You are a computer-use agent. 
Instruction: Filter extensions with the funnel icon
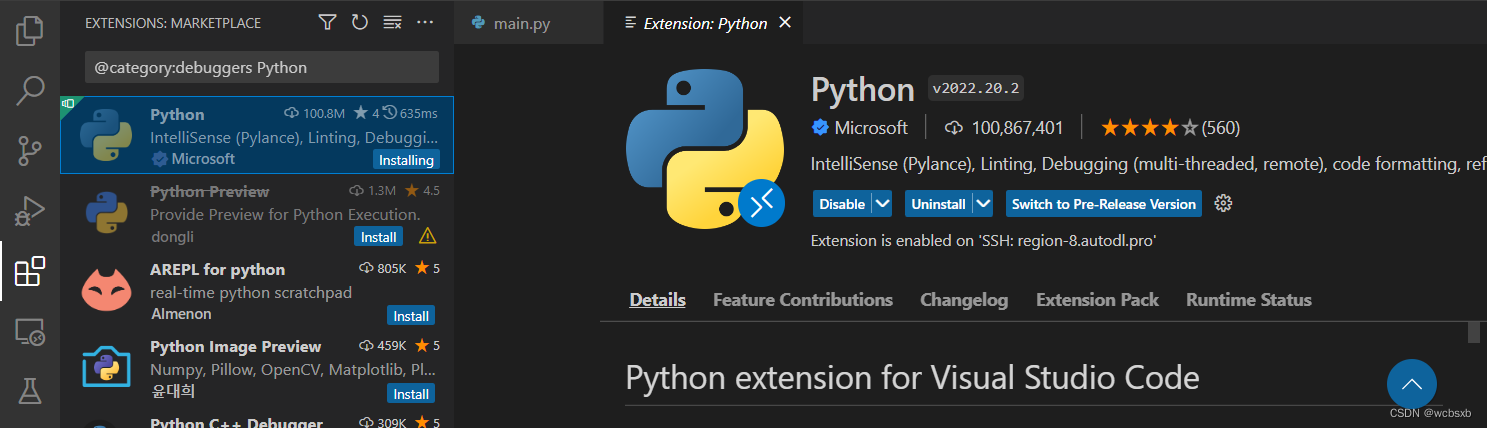click(x=327, y=22)
